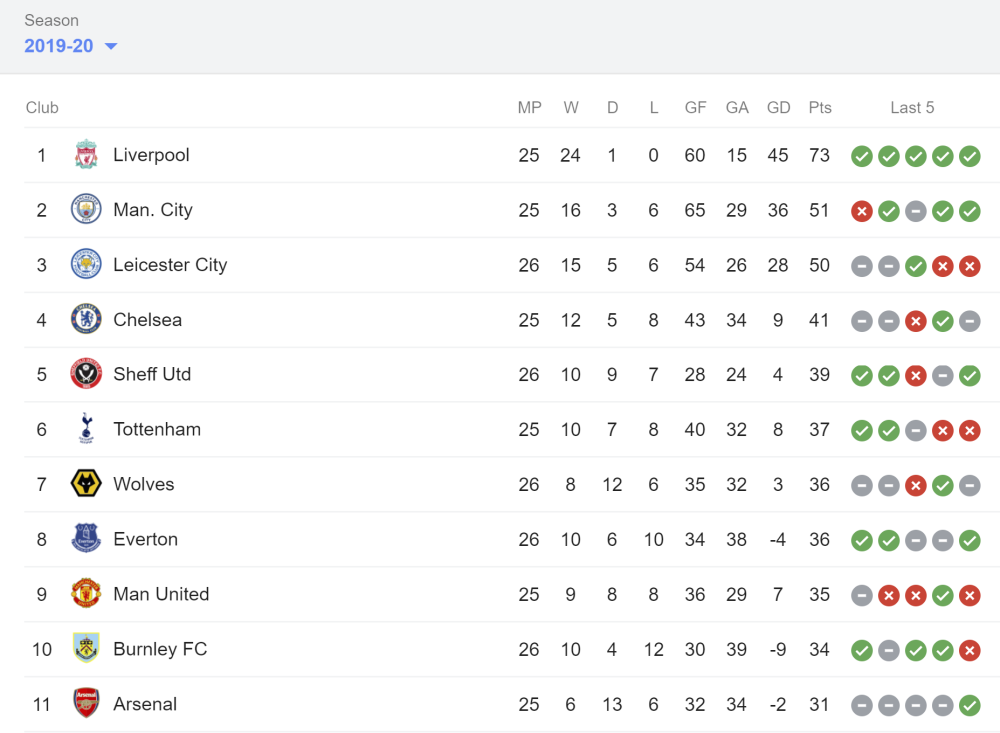1000x733 pixels.
Task: Click the GD column header
Action: [778, 107]
